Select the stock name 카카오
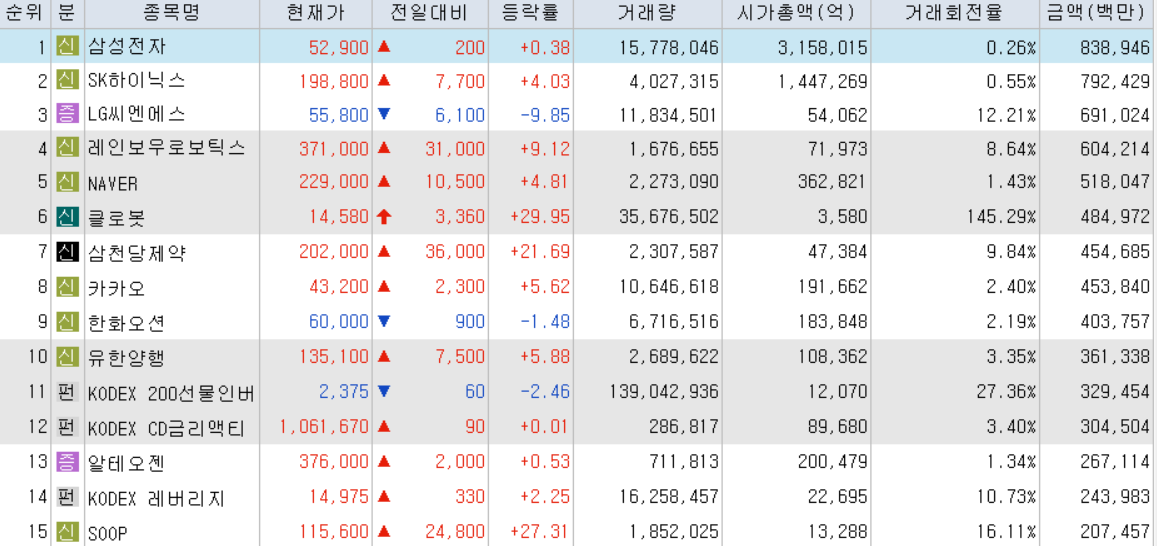The height and width of the screenshot is (546, 1157). tap(117, 287)
